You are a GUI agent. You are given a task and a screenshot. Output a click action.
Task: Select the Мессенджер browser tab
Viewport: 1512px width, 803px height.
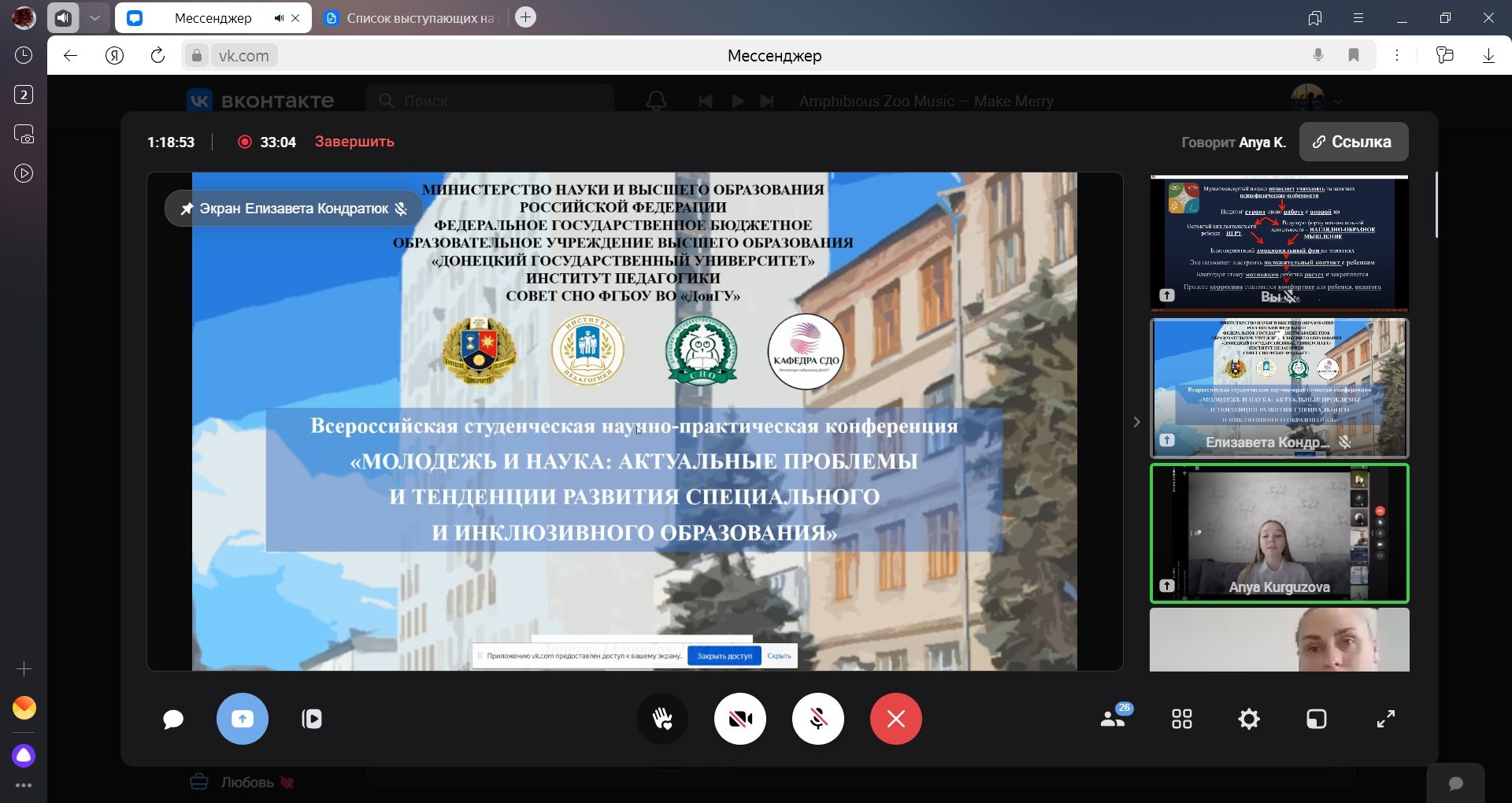click(x=213, y=18)
